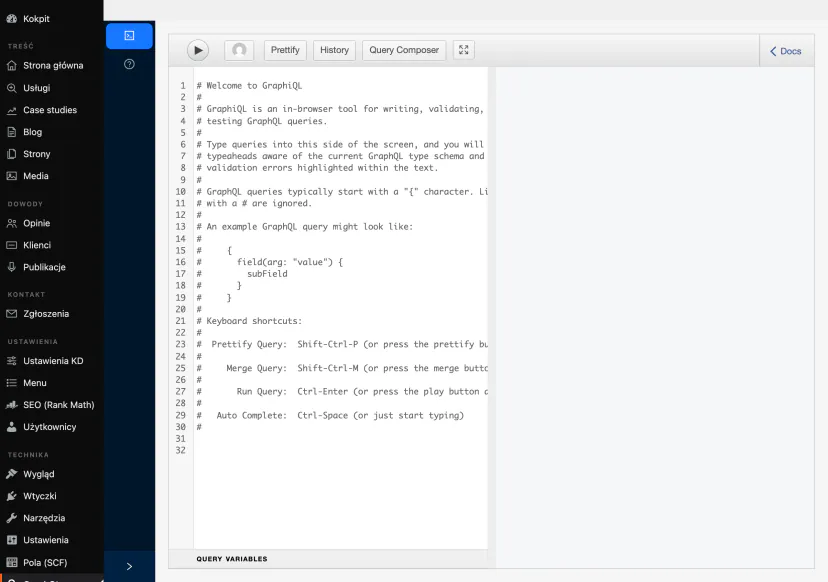
Task: Open Publikacje menu item
Action: pos(52,267)
